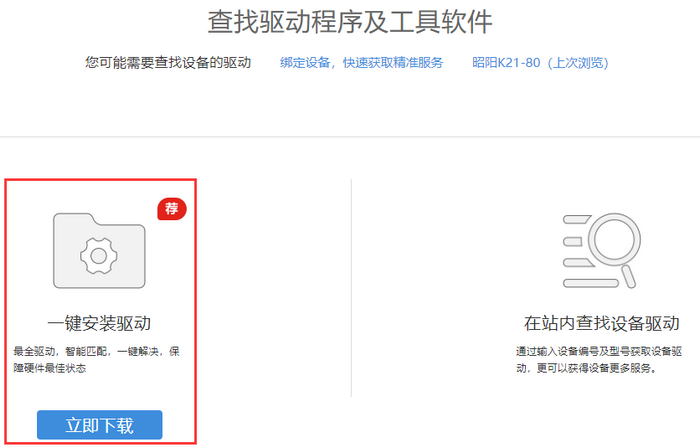
Task: Open the 昭阳K21-80 (上次浏览) link
Action: 540,63
